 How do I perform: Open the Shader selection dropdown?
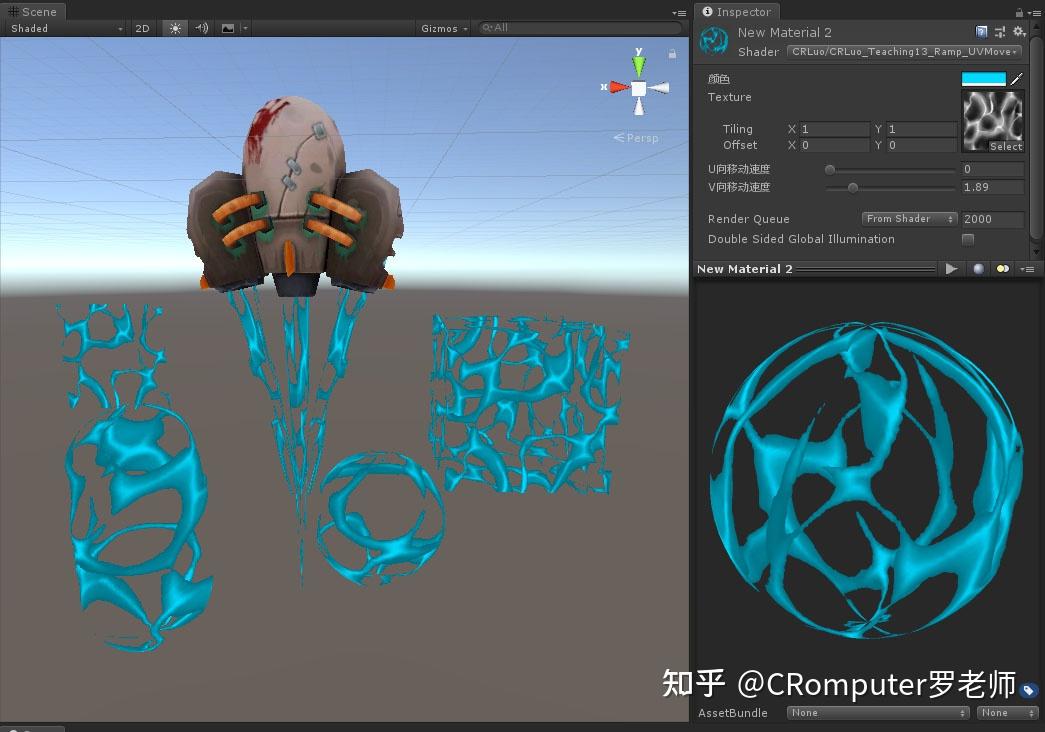pos(900,51)
